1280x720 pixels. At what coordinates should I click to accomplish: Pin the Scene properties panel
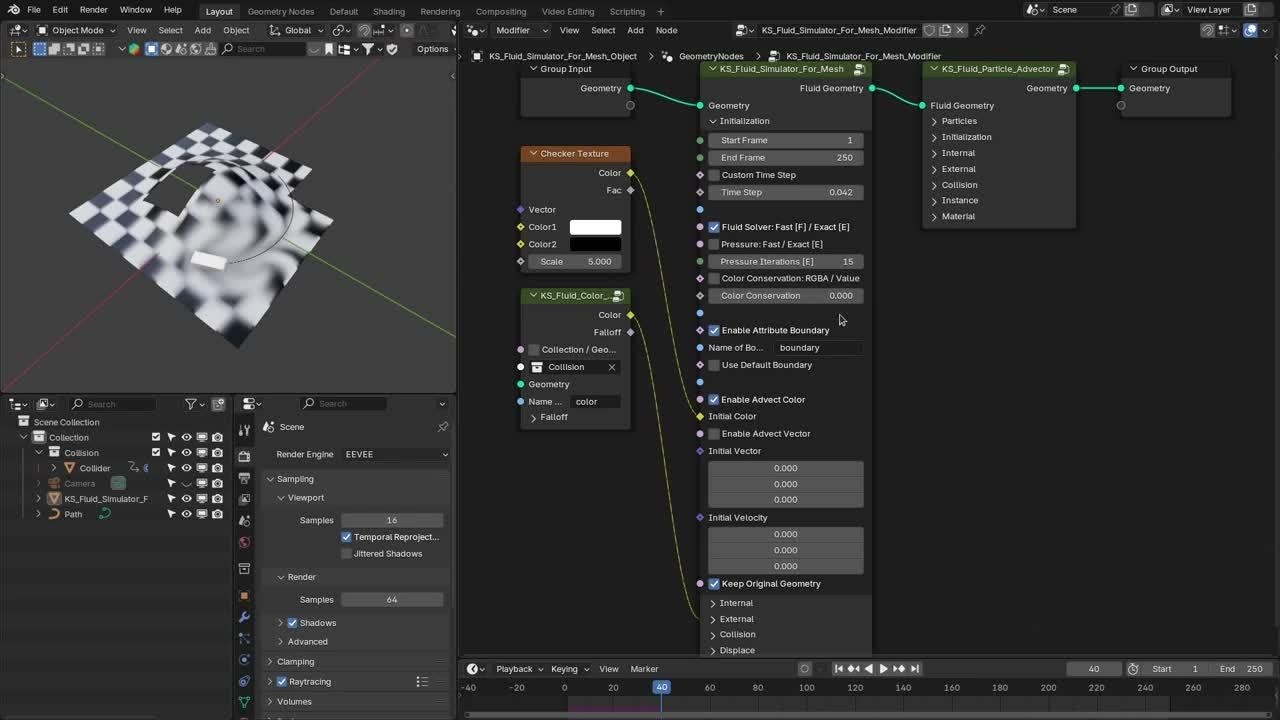pos(443,427)
